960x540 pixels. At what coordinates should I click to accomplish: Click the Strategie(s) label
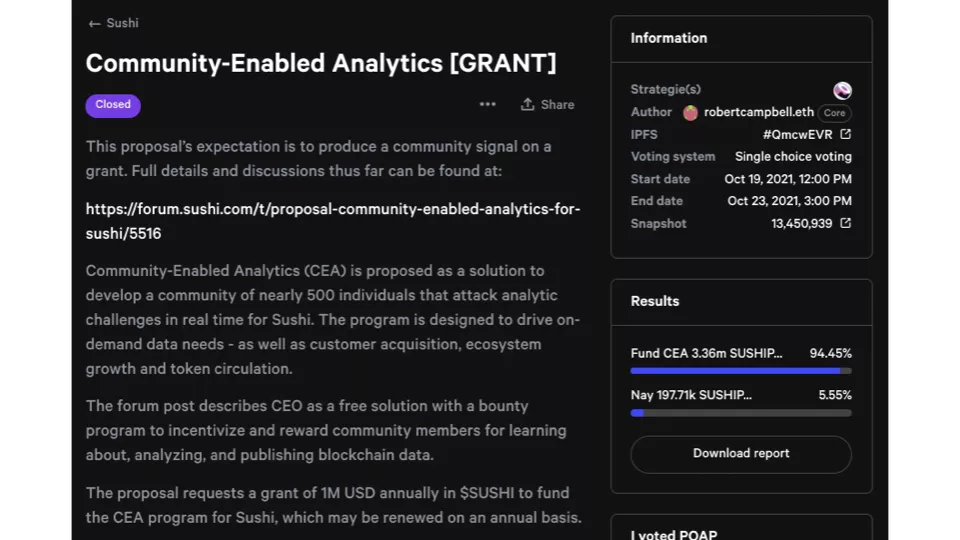click(666, 89)
